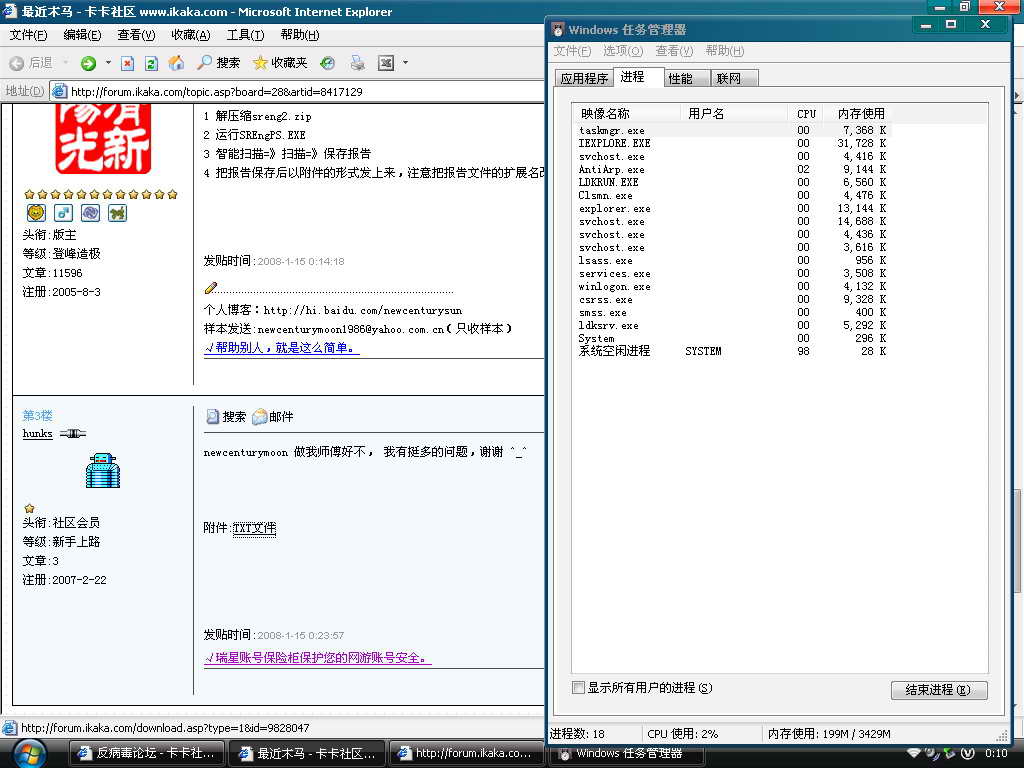The image size is (1024, 768).
Task: Open IE 工具(T) menu
Action: [x=245, y=35]
